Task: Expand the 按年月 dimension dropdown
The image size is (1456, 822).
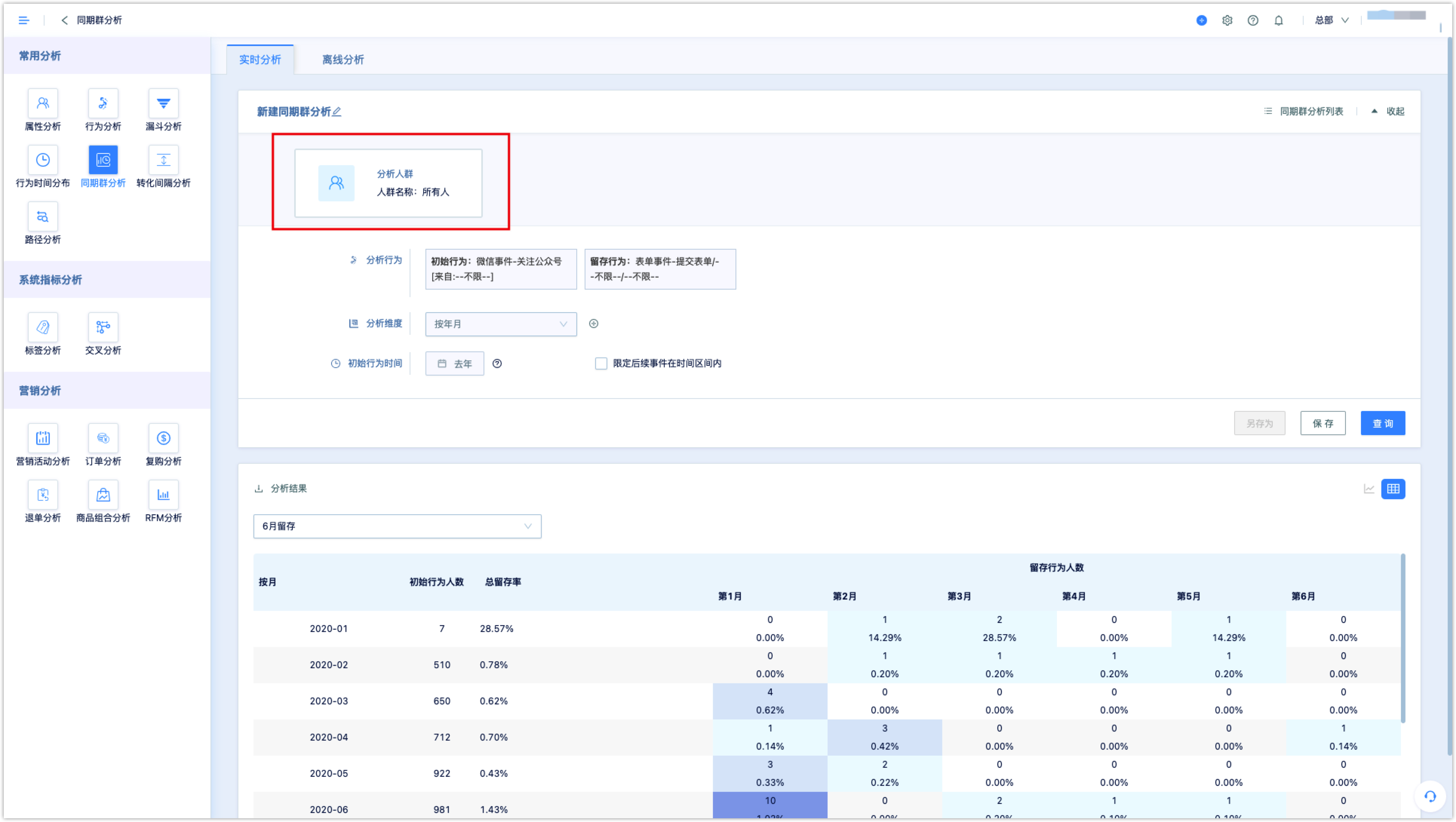Action: click(x=501, y=324)
